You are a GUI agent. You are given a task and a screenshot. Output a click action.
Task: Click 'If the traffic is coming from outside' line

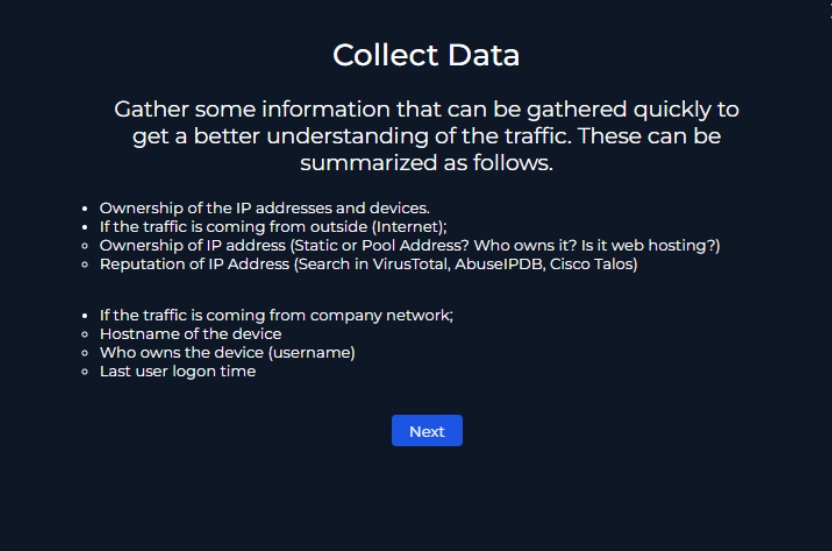[273, 227]
